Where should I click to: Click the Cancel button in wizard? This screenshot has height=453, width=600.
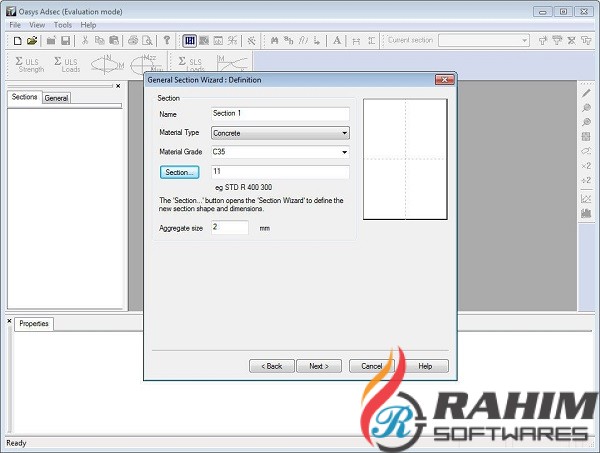click(x=372, y=366)
